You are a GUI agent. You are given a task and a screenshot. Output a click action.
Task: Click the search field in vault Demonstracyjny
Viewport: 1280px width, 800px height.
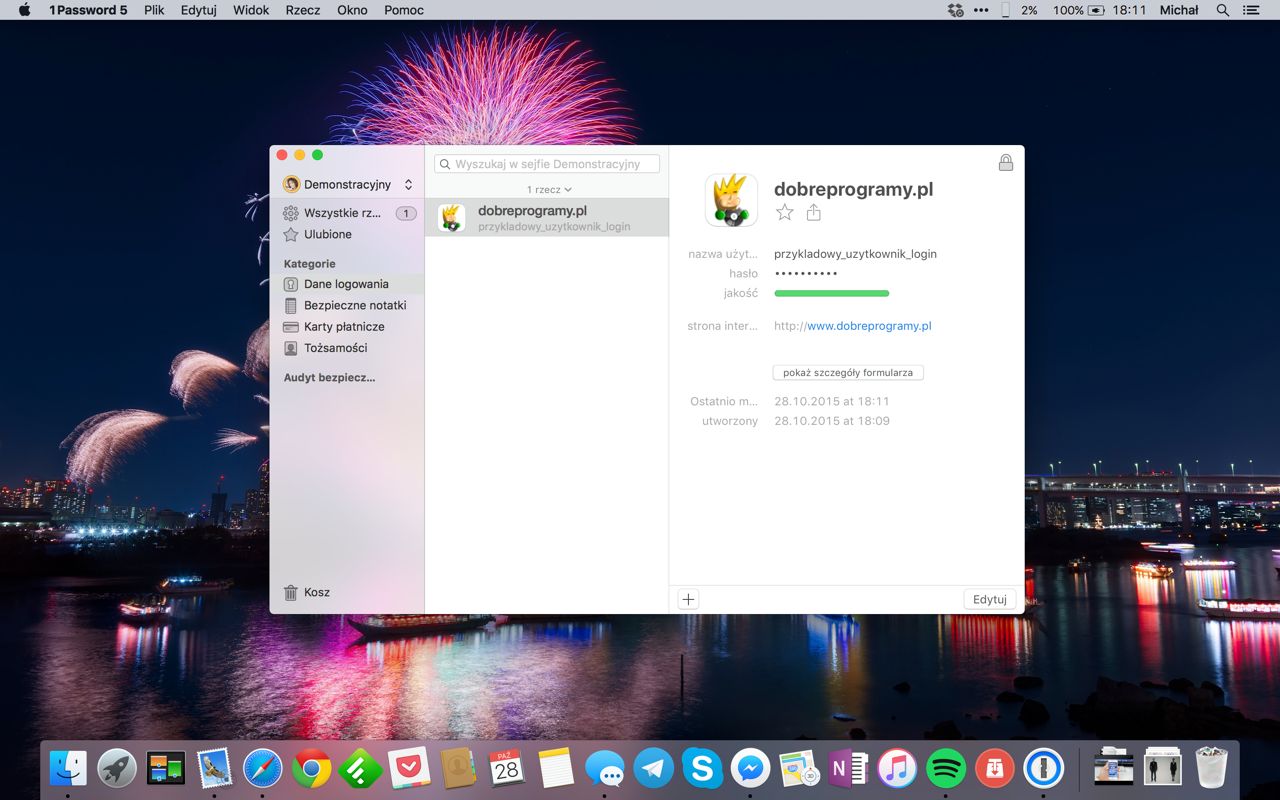[x=547, y=164]
